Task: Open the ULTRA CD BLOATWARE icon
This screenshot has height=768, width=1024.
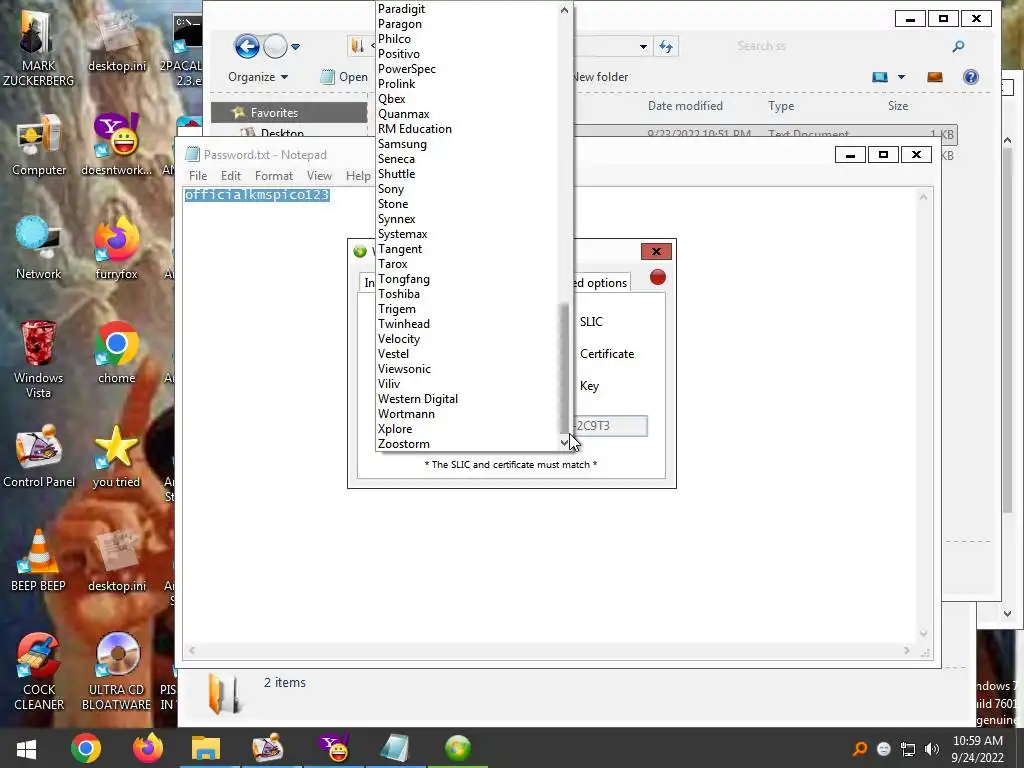Action: coord(116,671)
